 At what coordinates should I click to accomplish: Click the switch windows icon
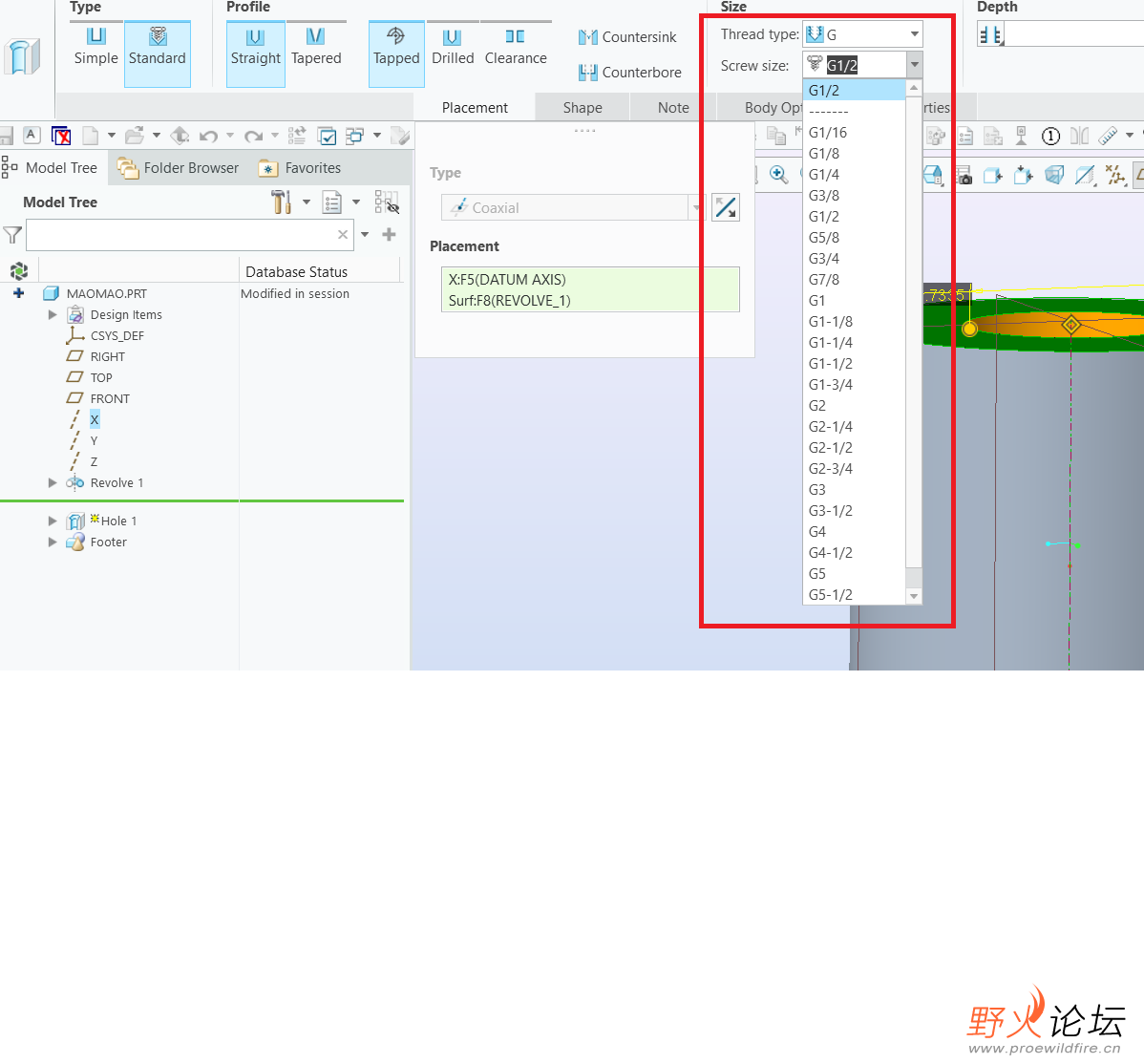354,136
